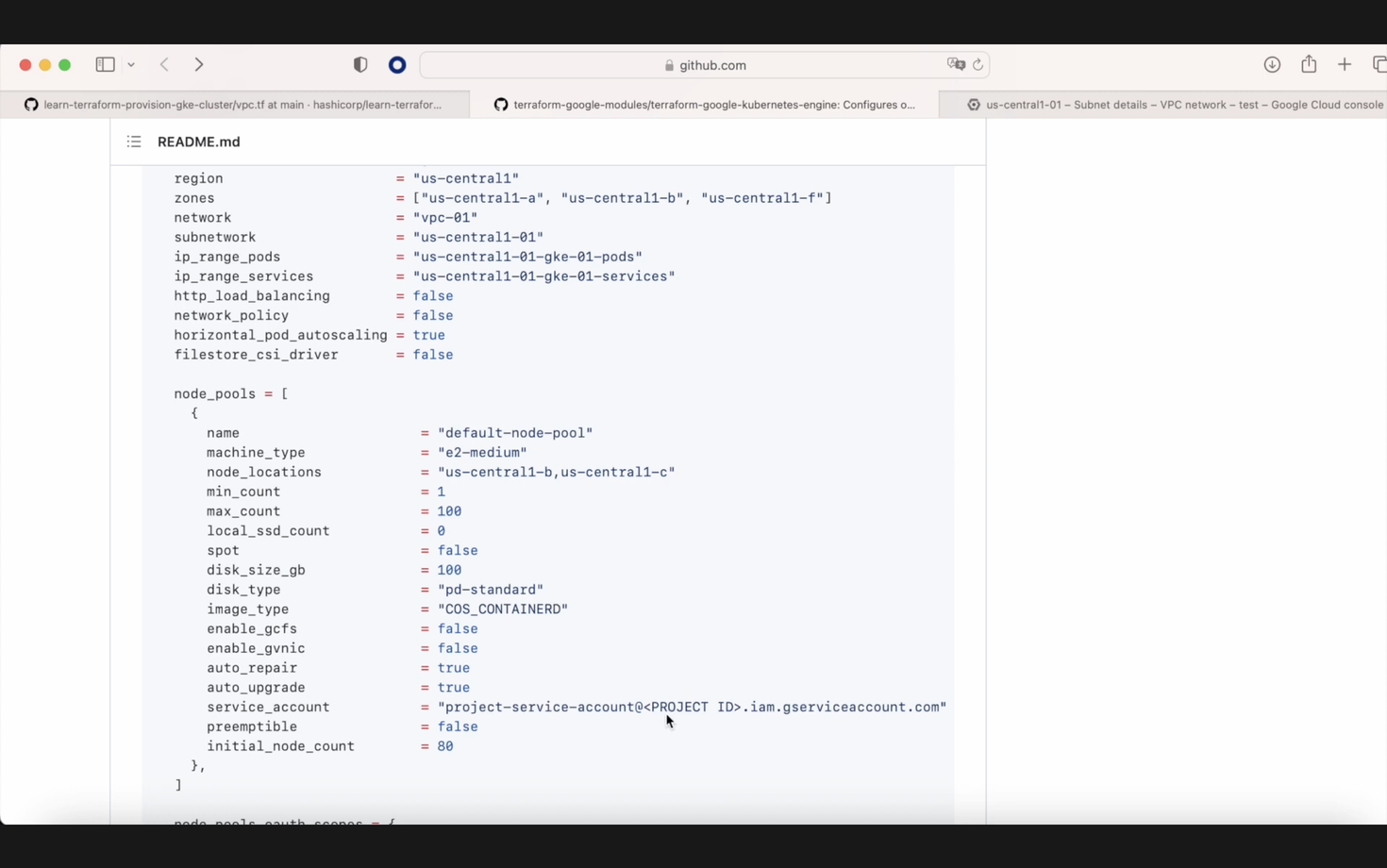Switch to learn-terraform-provision-gke-cluster tab
The height and width of the screenshot is (868, 1387).
click(234, 105)
